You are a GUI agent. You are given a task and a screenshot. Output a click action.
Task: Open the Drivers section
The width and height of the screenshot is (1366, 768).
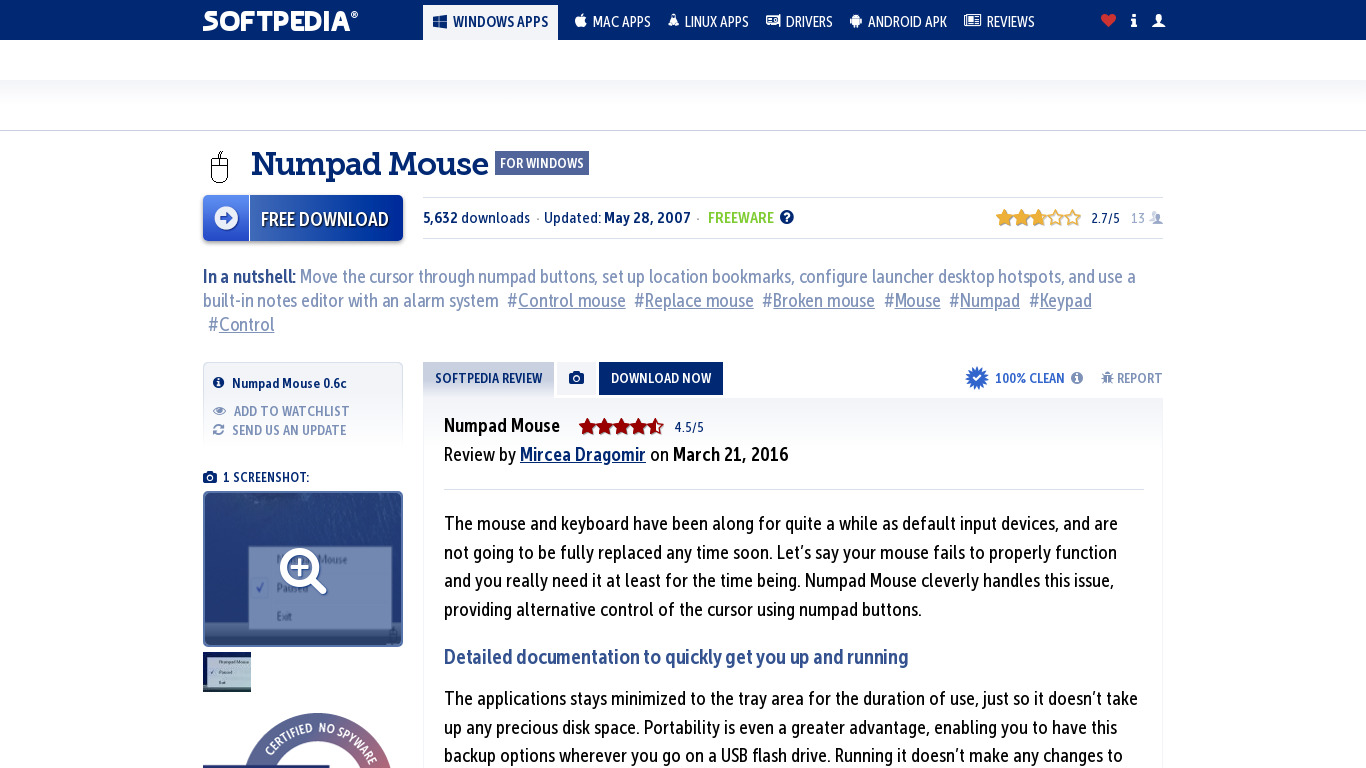pos(799,22)
